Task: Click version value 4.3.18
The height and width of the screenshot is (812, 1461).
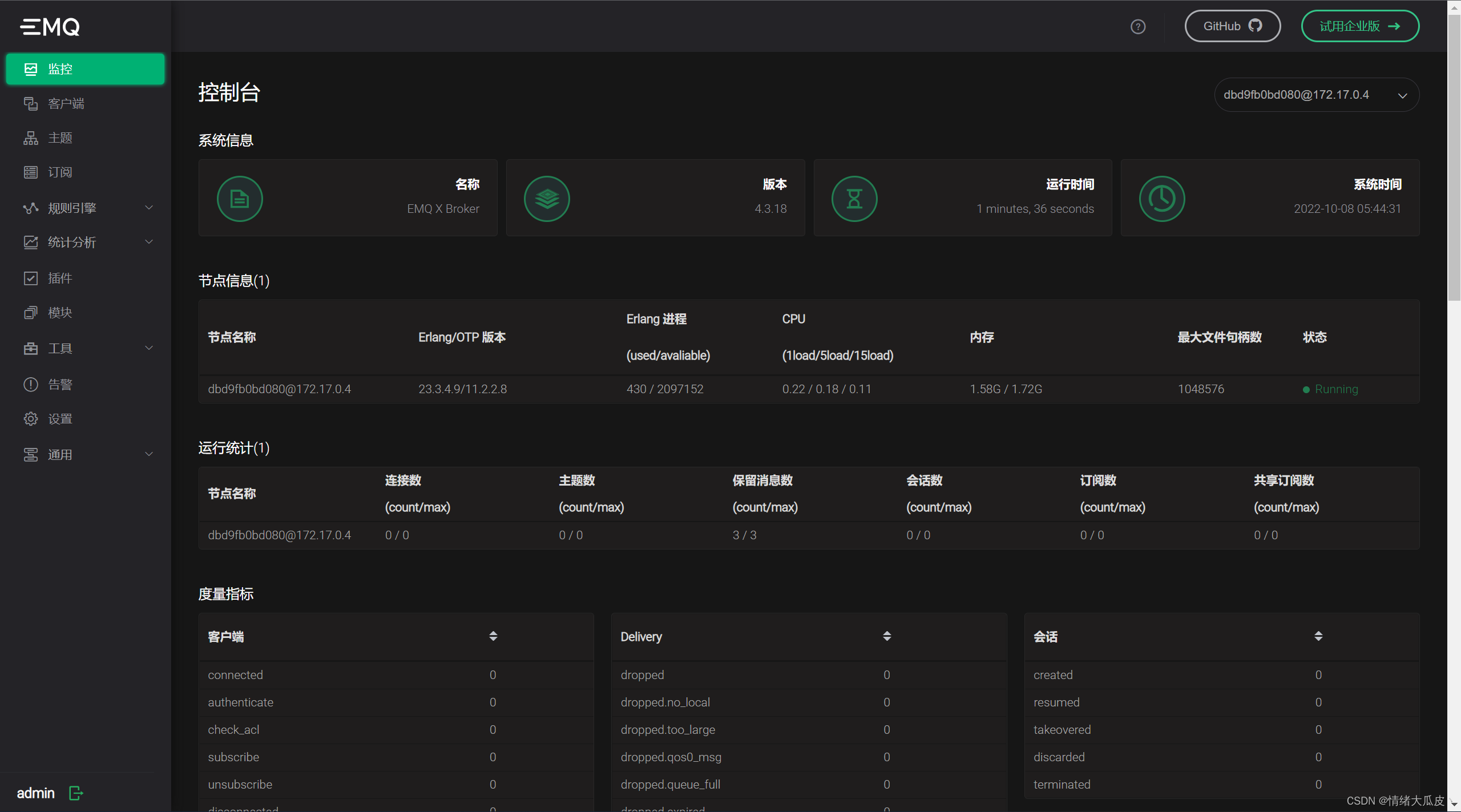Action: coord(770,209)
